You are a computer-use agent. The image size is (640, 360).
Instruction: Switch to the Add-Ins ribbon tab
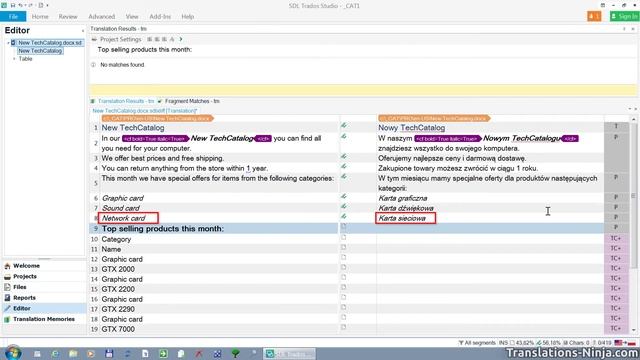tap(160, 16)
